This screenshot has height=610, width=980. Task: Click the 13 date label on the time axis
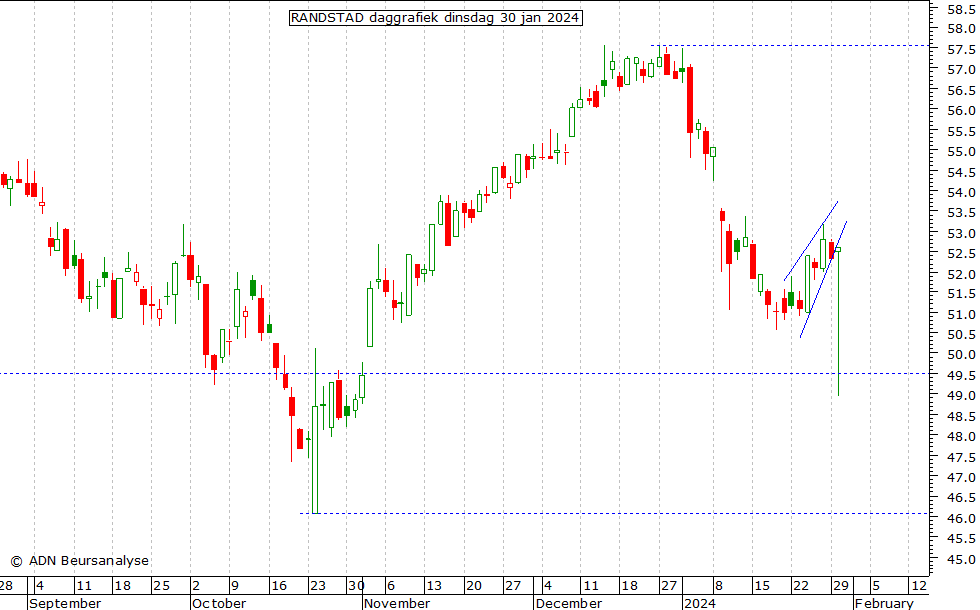click(x=434, y=586)
